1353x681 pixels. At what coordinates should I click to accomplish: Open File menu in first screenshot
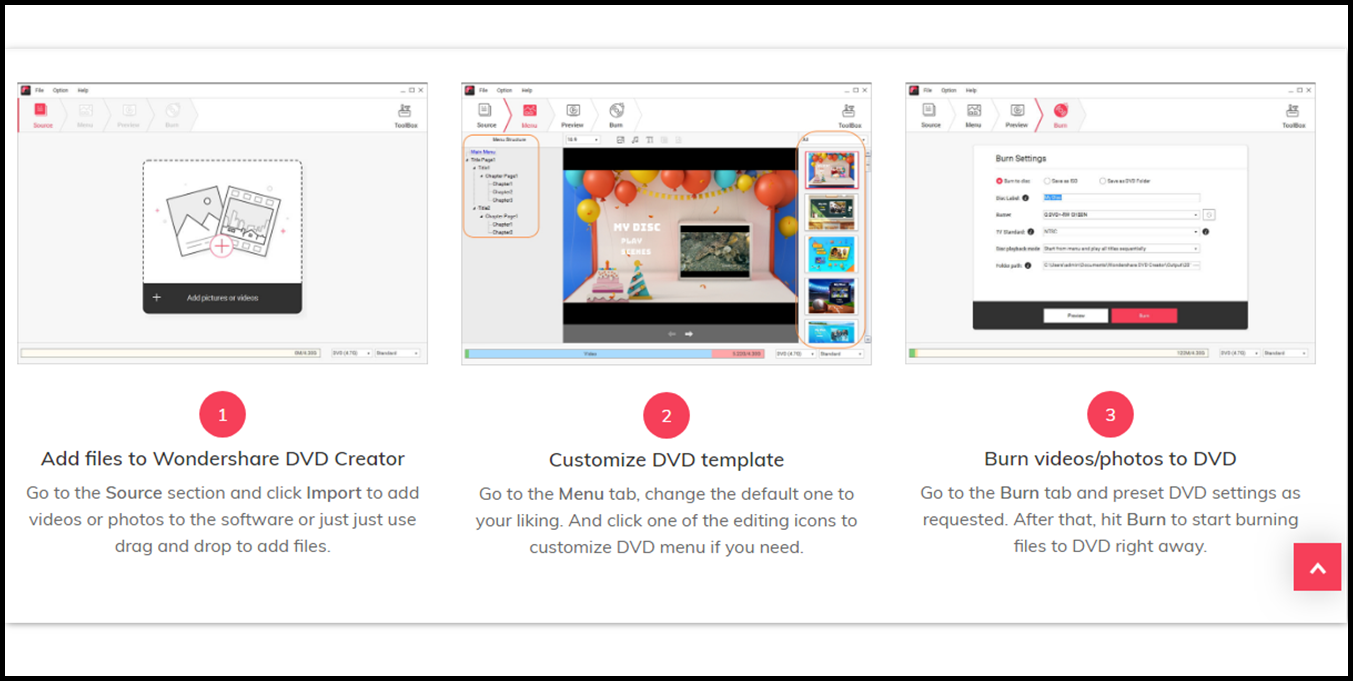point(39,90)
